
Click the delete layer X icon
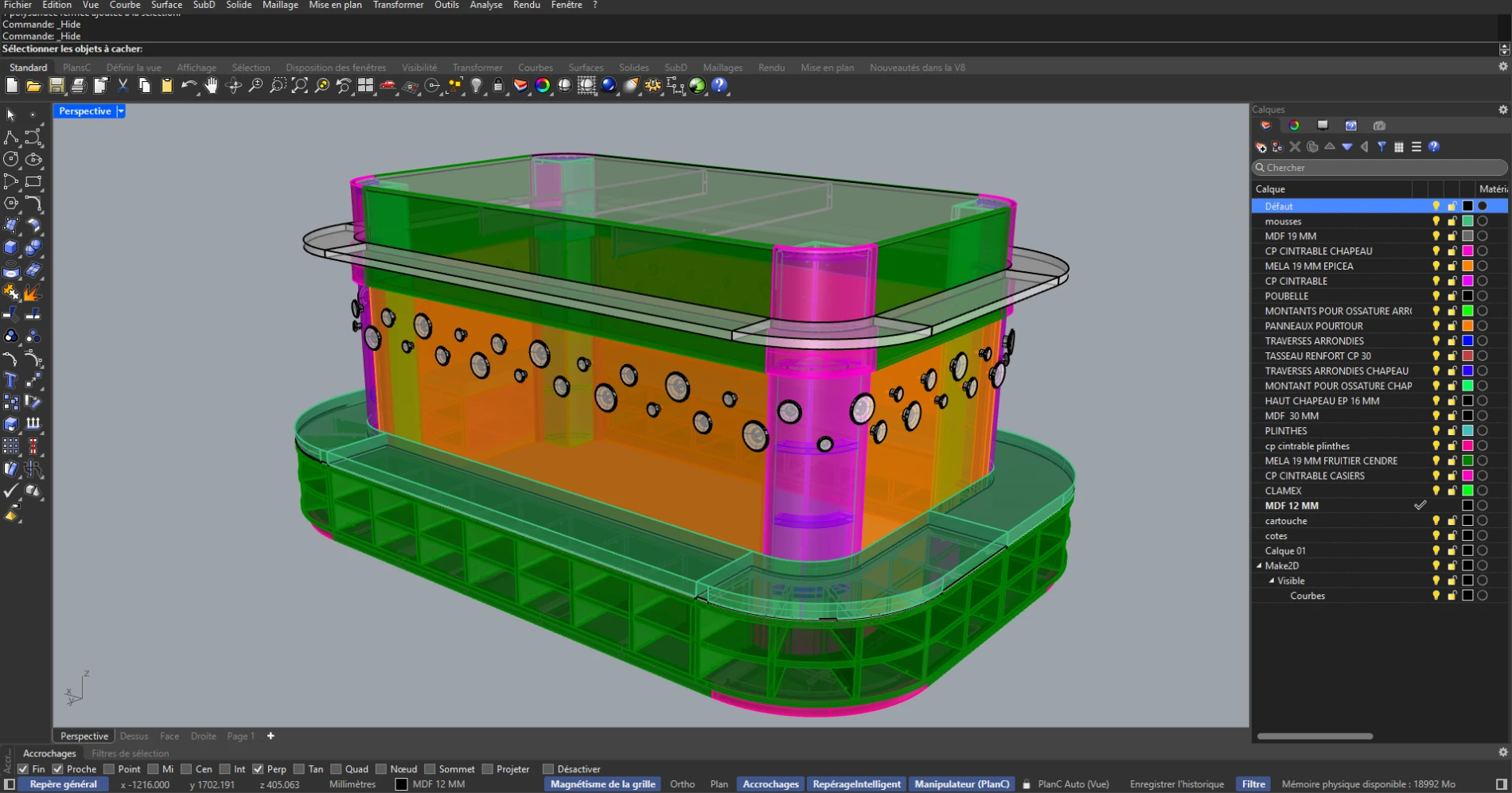1295,147
